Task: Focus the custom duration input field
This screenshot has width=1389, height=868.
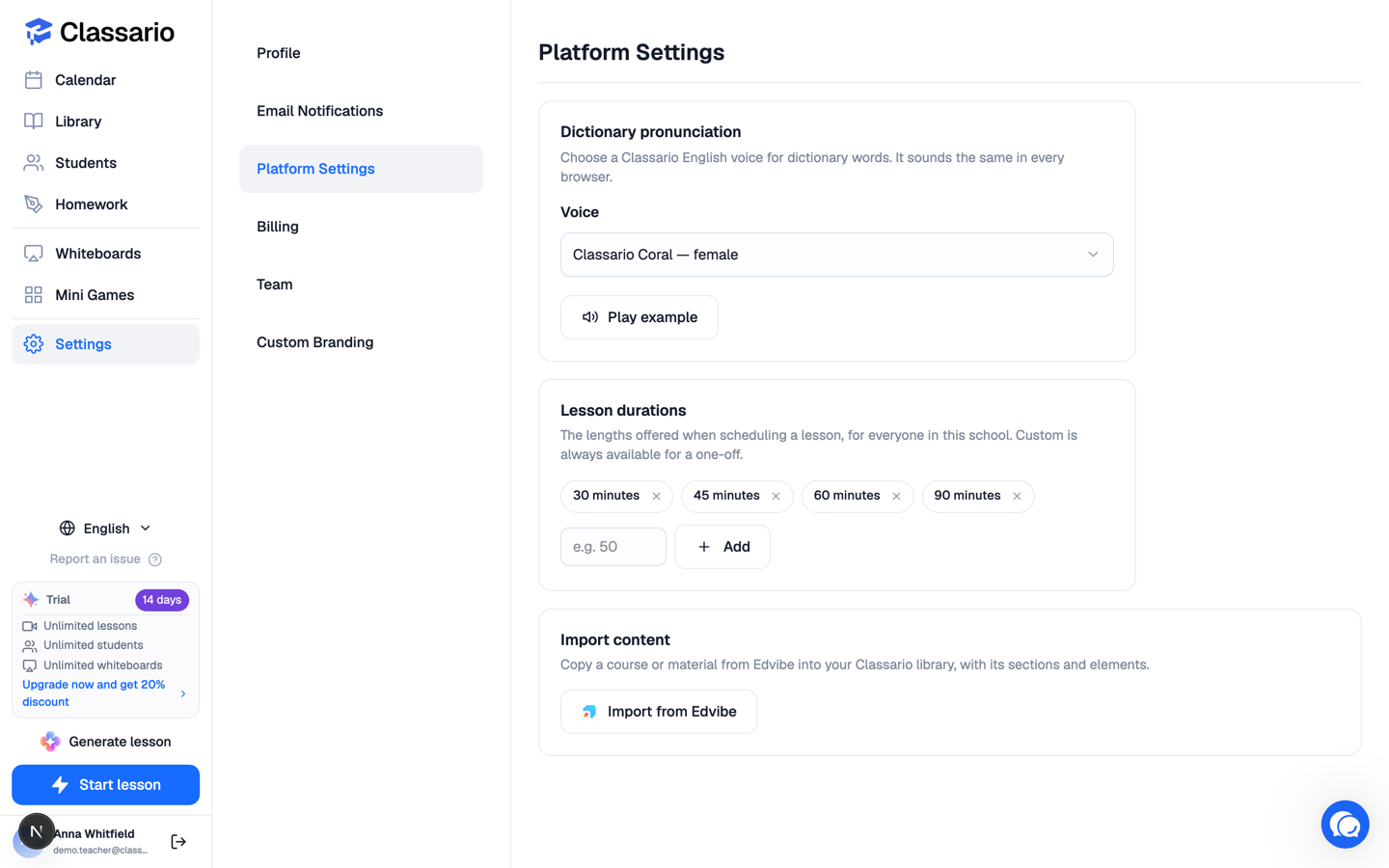Action: [613, 547]
